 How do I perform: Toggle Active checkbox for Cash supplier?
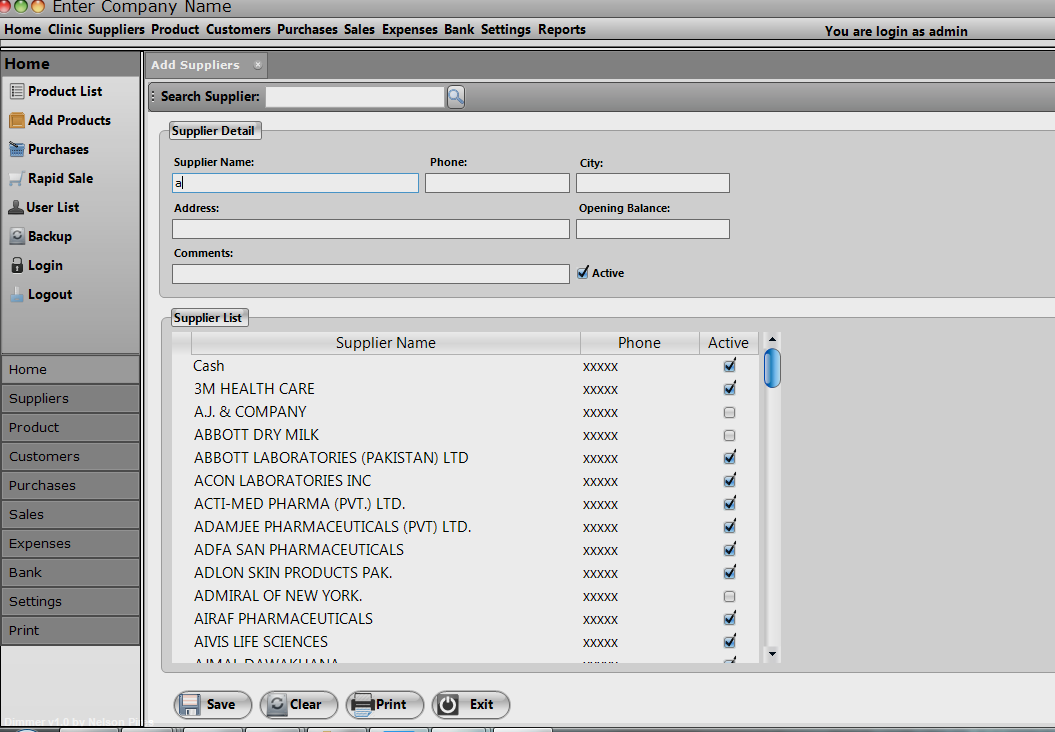pyautogui.click(x=729, y=366)
